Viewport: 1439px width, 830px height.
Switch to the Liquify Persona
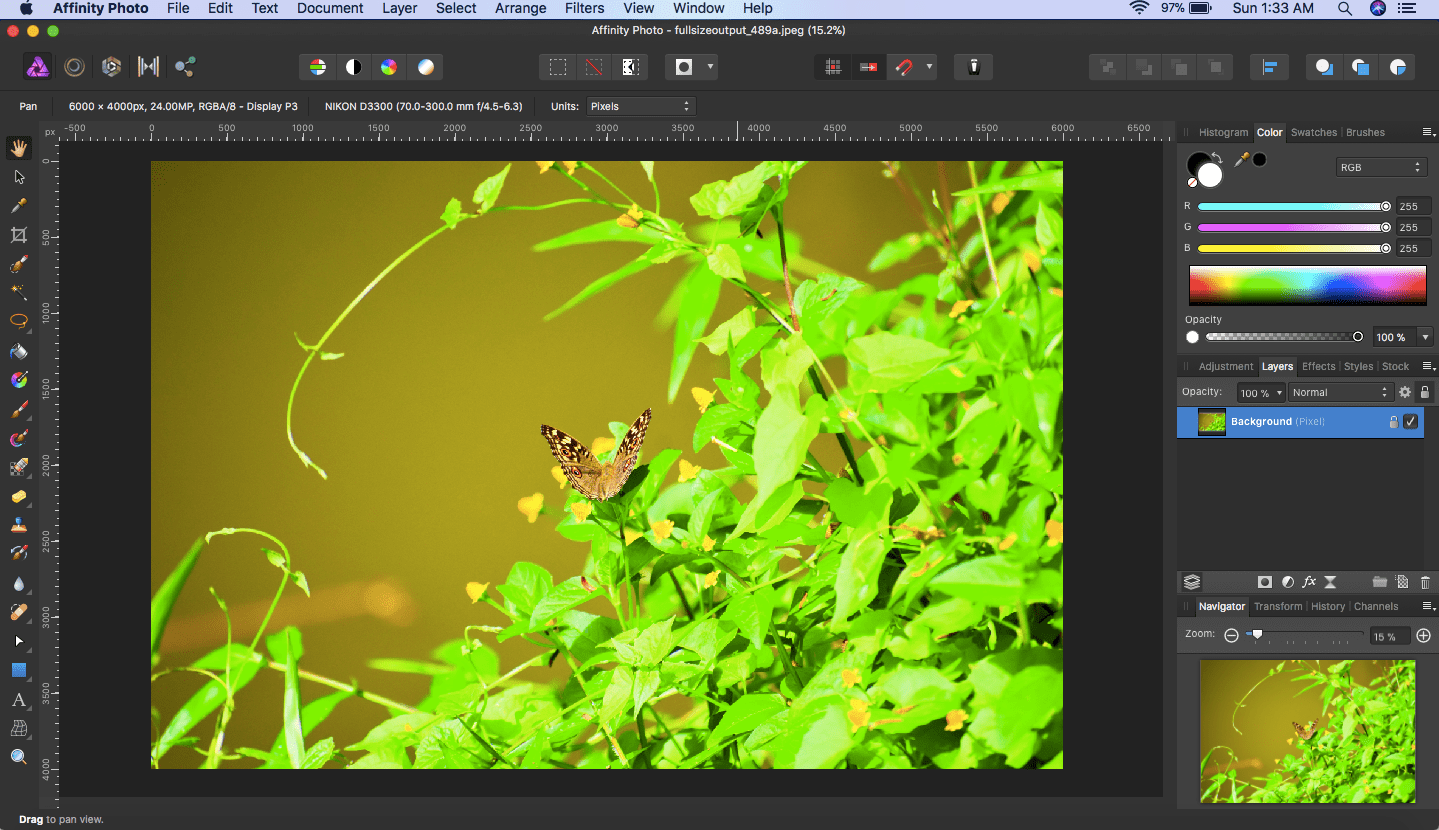coord(74,67)
